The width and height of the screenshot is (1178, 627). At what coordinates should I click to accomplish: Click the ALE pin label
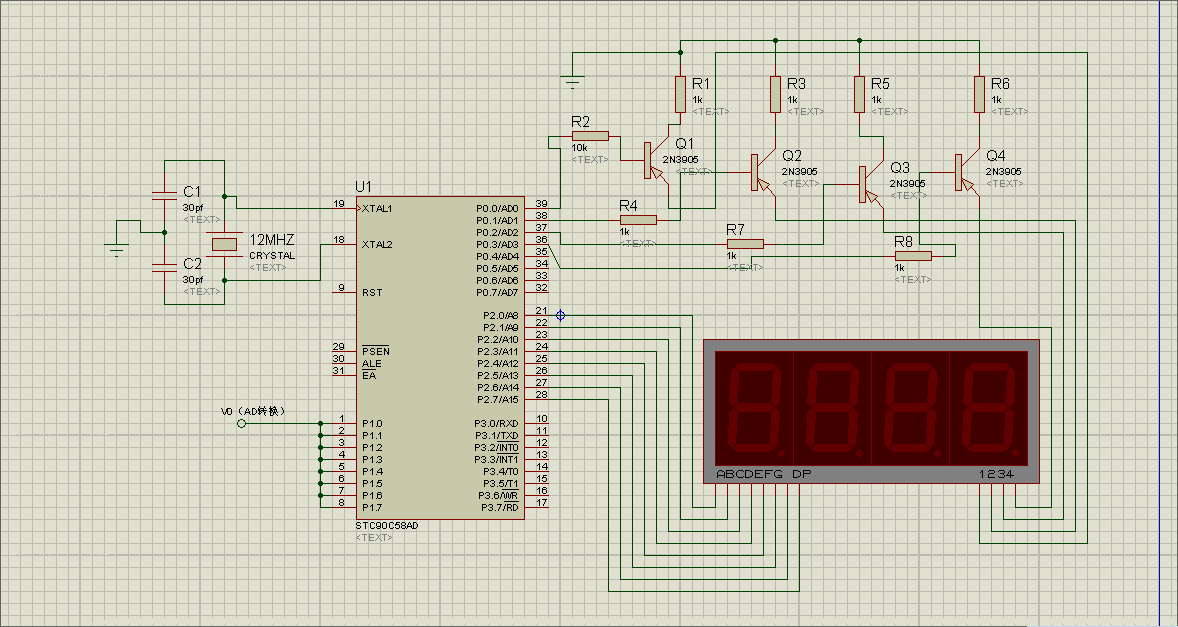(x=371, y=363)
